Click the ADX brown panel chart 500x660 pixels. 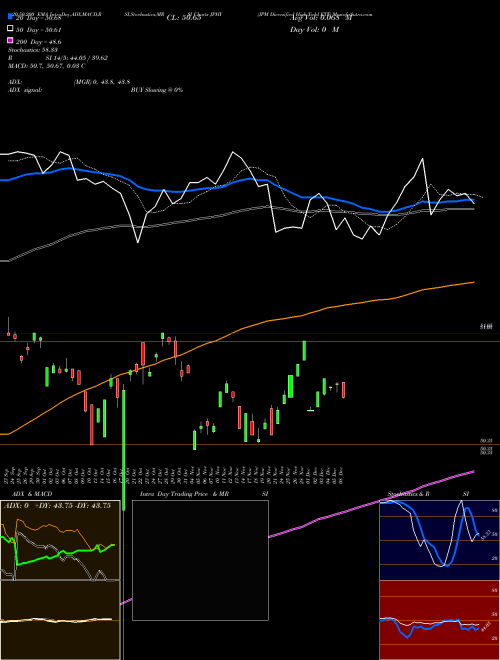[60, 540]
